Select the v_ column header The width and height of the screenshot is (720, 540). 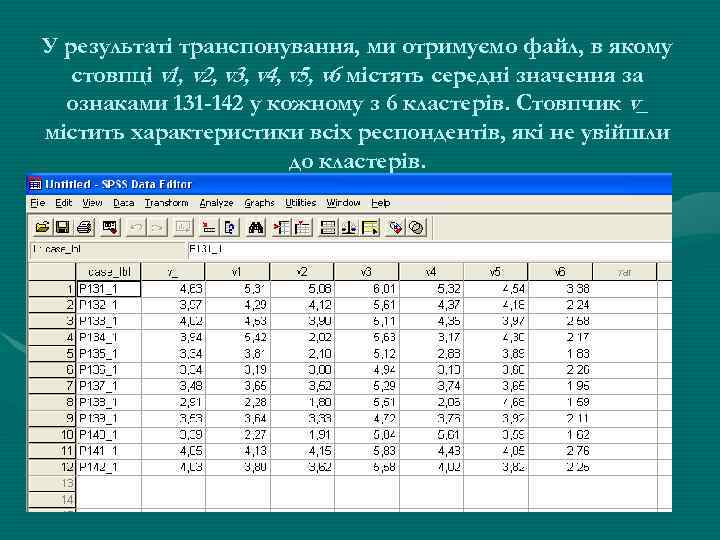pos(173,272)
